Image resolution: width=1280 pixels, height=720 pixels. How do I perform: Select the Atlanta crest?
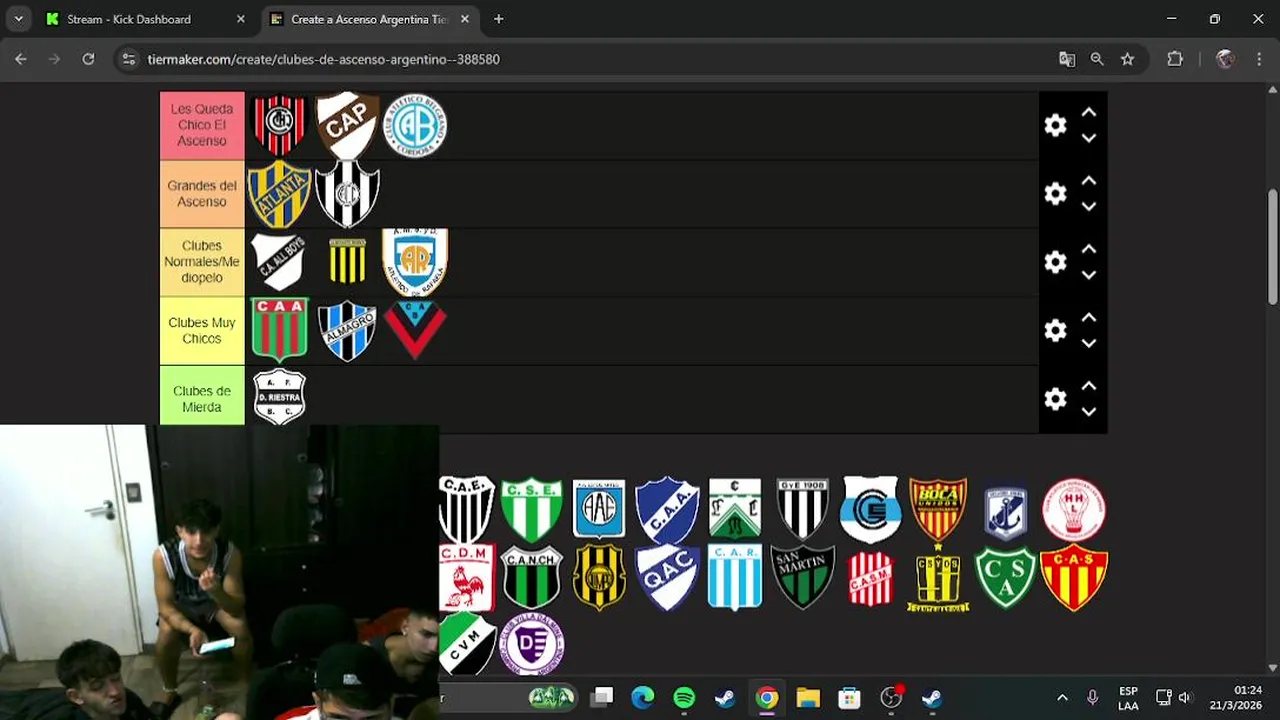coord(279,194)
